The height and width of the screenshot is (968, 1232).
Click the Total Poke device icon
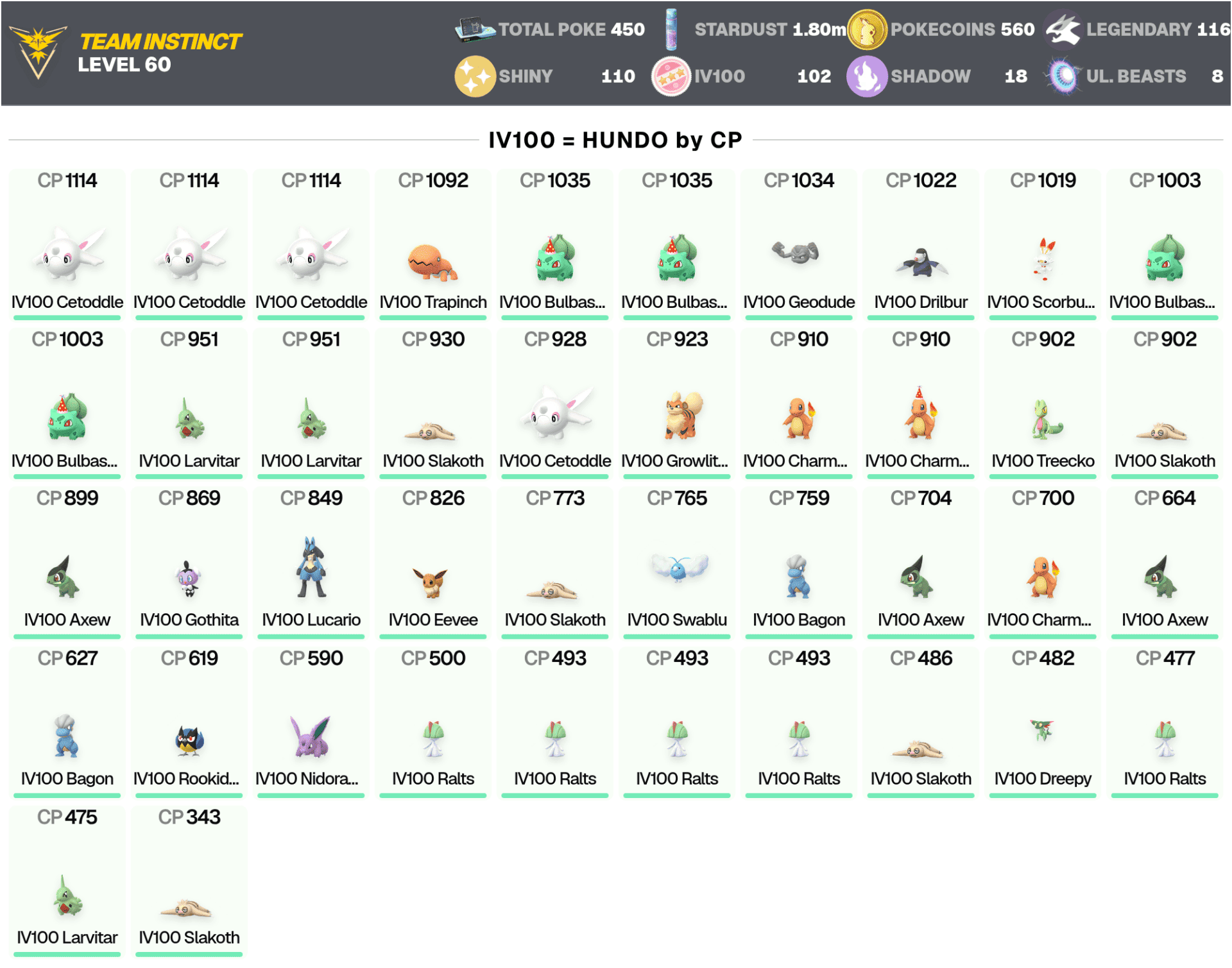475,29
